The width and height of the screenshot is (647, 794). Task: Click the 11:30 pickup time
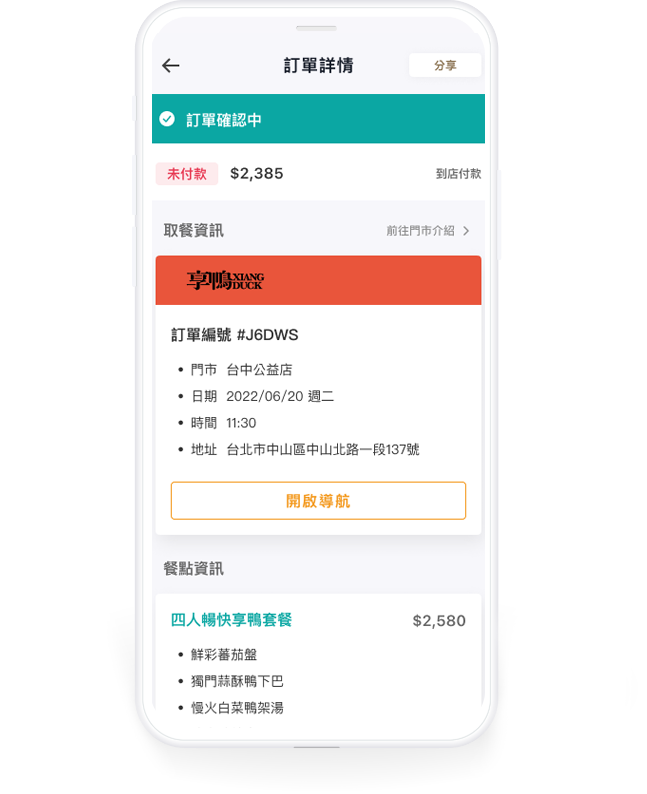coord(241,423)
